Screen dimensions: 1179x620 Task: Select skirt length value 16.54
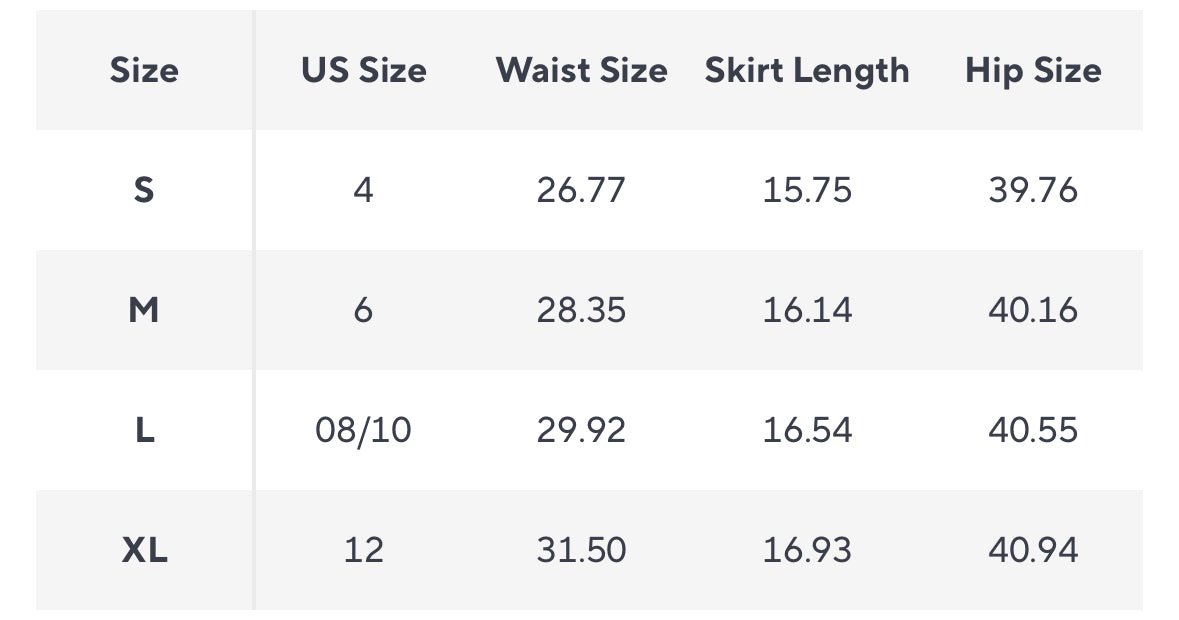pos(807,430)
